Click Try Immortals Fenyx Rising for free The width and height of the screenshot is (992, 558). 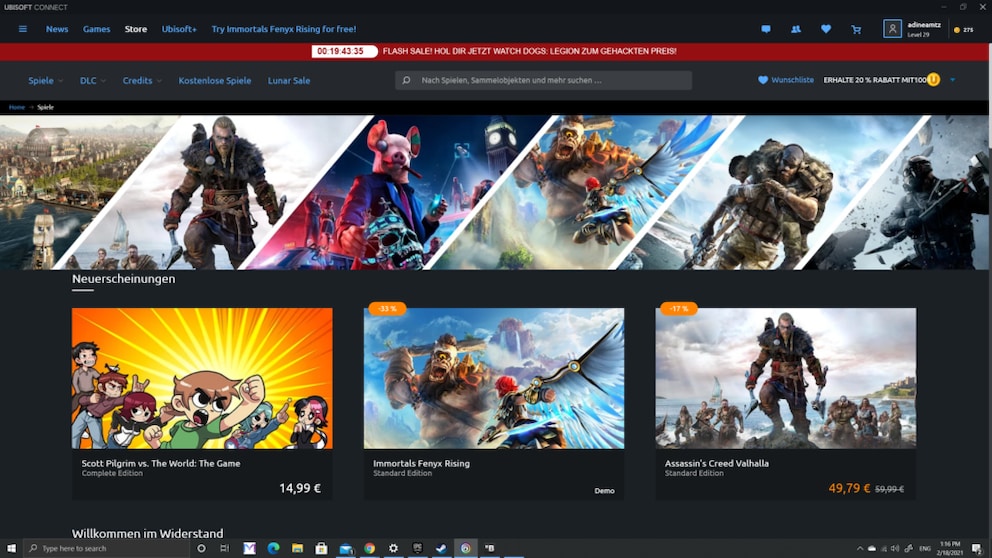[283, 29]
